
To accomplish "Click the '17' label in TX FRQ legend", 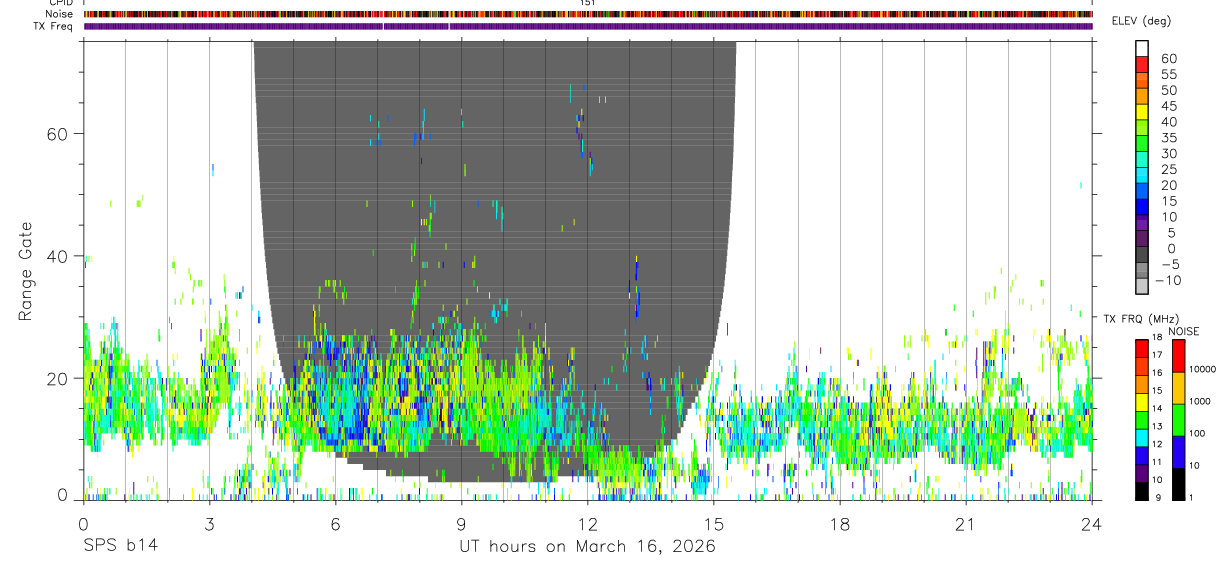I will point(1156,355).
